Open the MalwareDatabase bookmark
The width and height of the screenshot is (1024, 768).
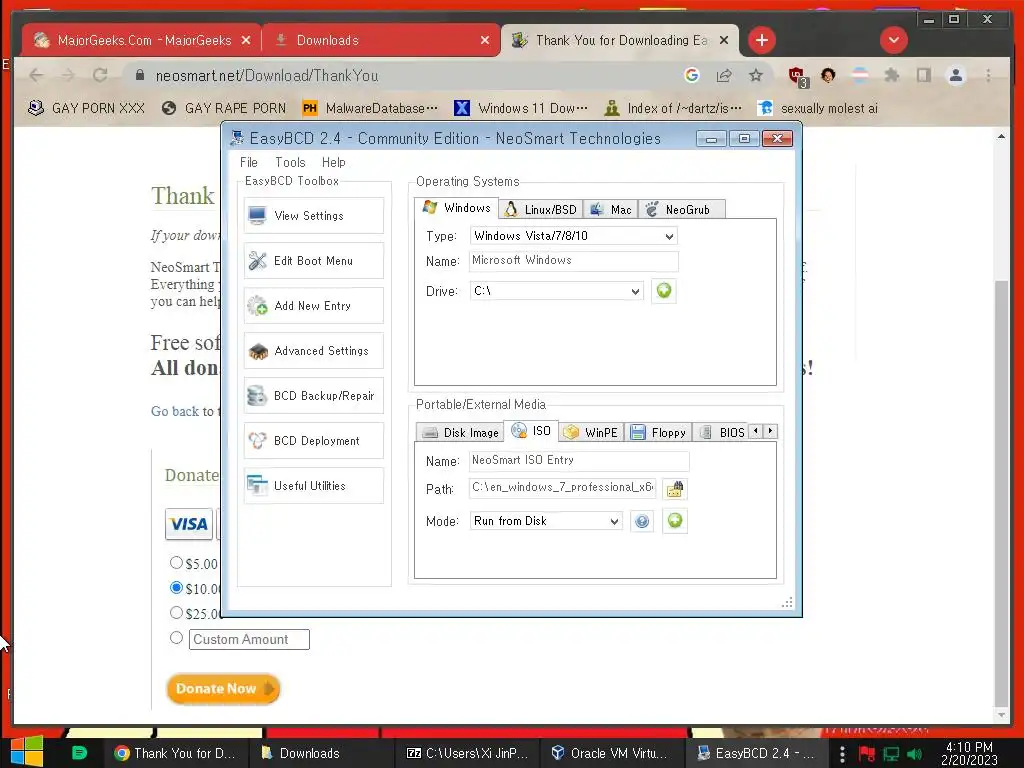point(370,108)
